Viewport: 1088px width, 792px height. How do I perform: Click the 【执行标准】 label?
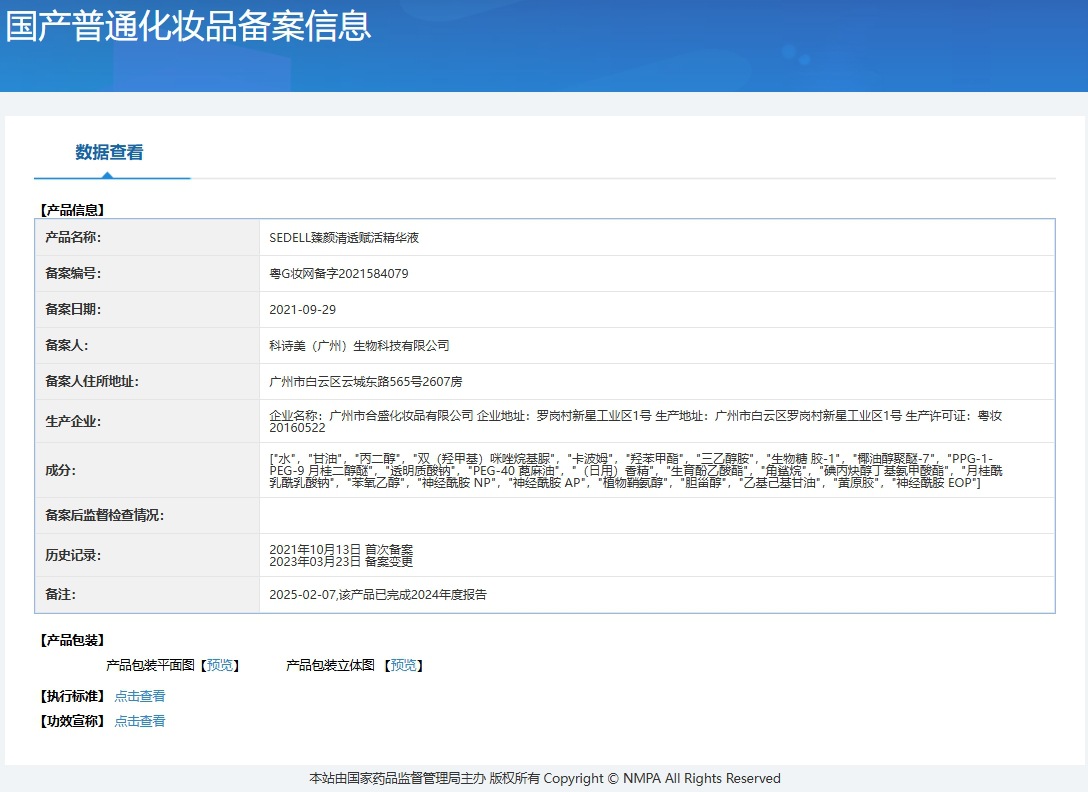(72, 696)
